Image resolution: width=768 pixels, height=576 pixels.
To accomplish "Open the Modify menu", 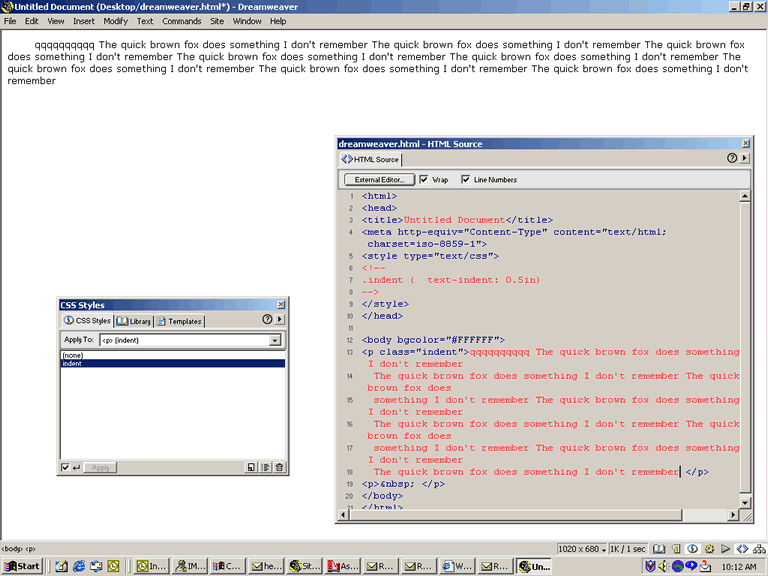I will [x=115, y=21].
